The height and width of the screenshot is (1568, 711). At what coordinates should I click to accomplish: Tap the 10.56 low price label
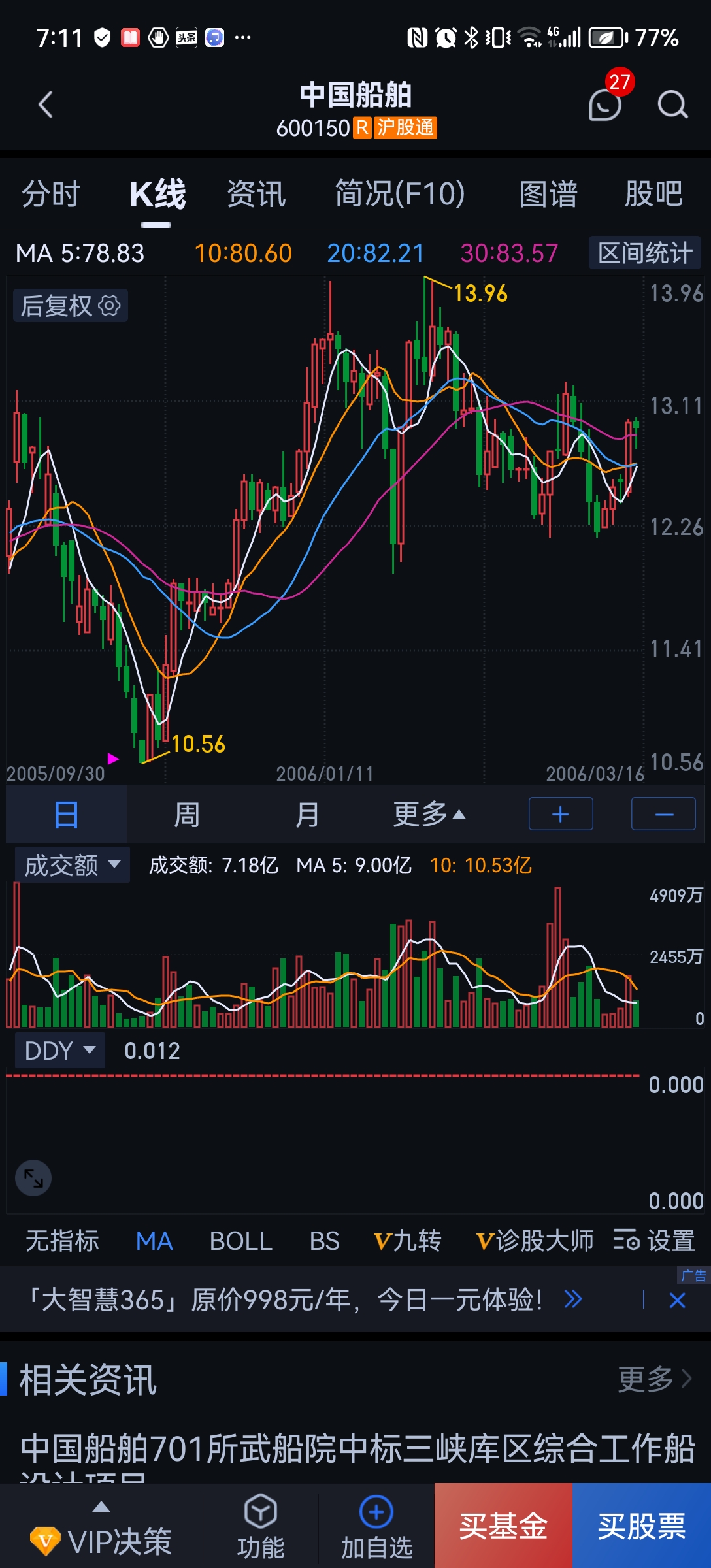[x=198, y=744]
